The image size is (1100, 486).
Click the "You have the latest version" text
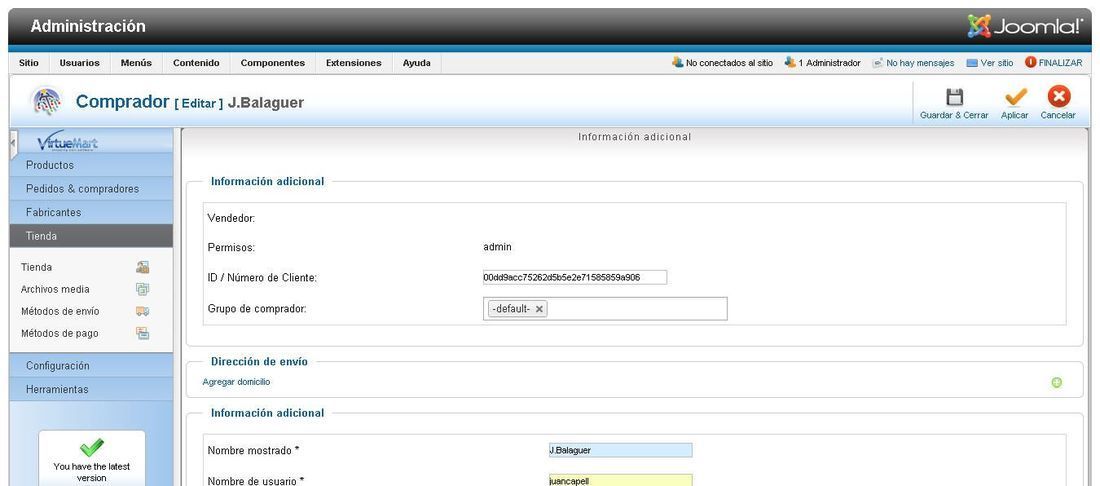pos(91,472)
